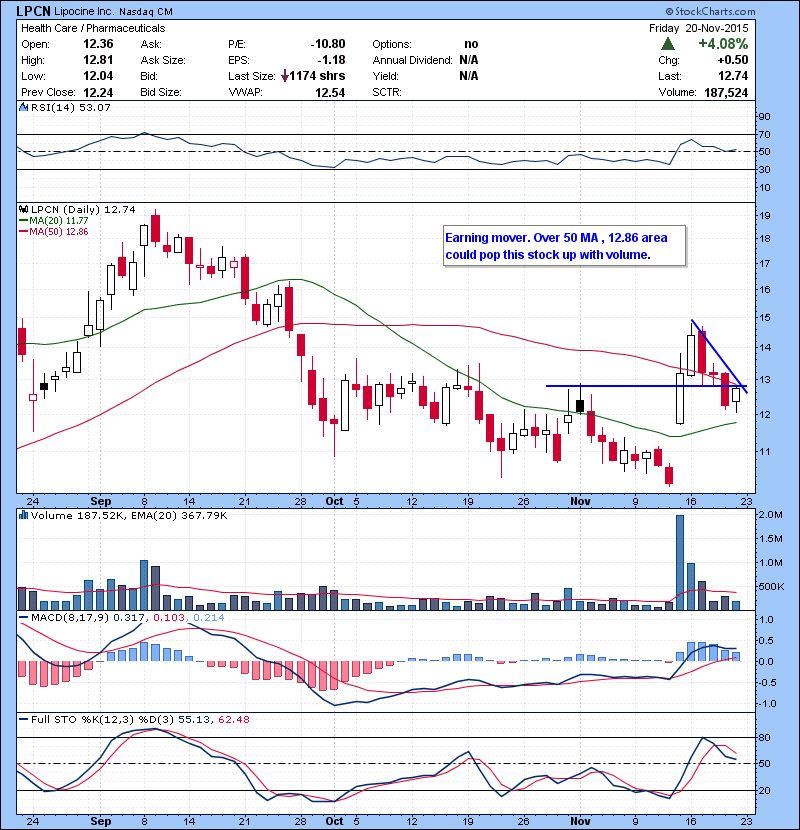Click the LPCN ticker symbol in the title
The image size is (800, 830).
click(x=33, y=11)
